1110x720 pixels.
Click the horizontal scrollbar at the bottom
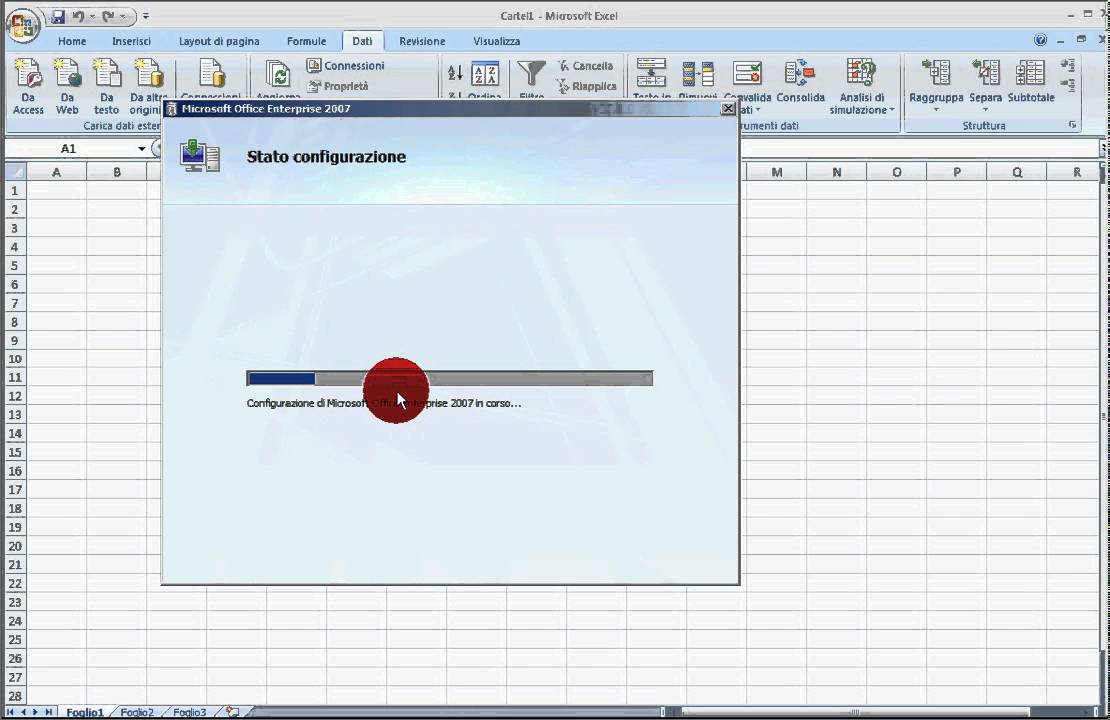(854, 712)
